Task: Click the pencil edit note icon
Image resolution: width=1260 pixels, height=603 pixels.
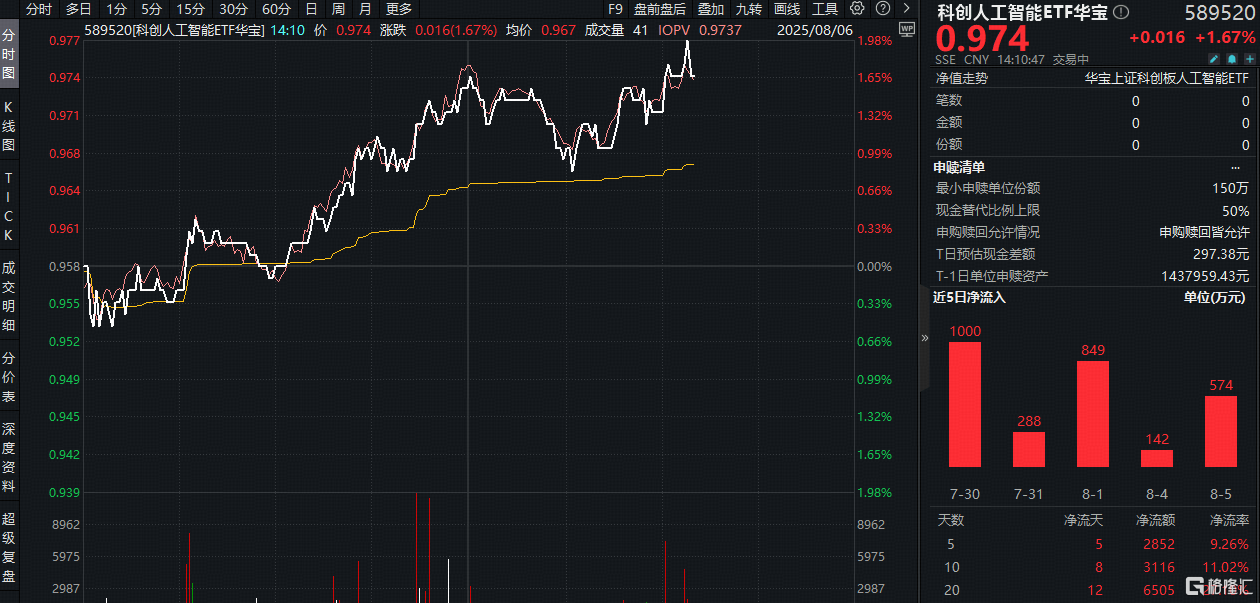Action: 1214,60
